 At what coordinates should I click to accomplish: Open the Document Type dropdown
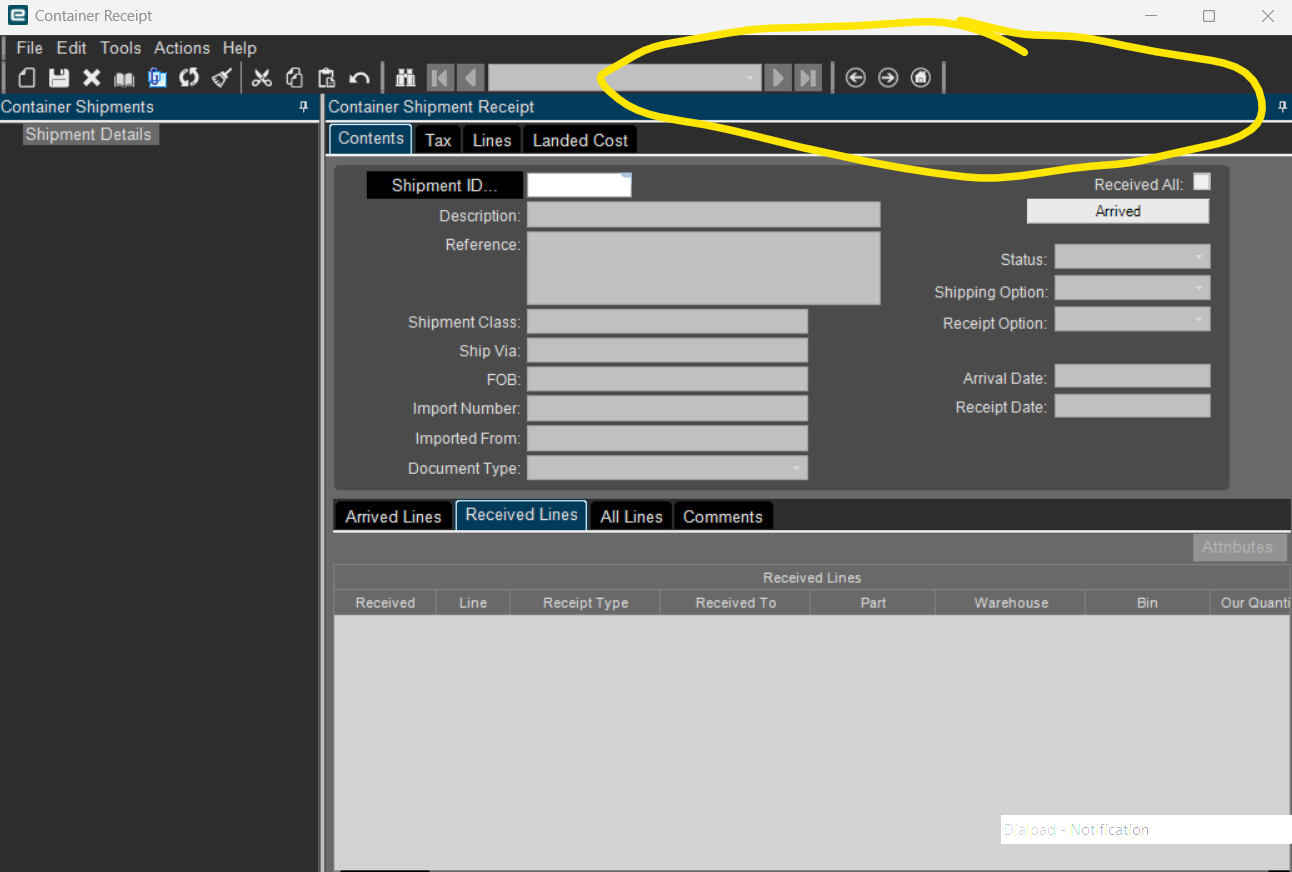[667, 468]
